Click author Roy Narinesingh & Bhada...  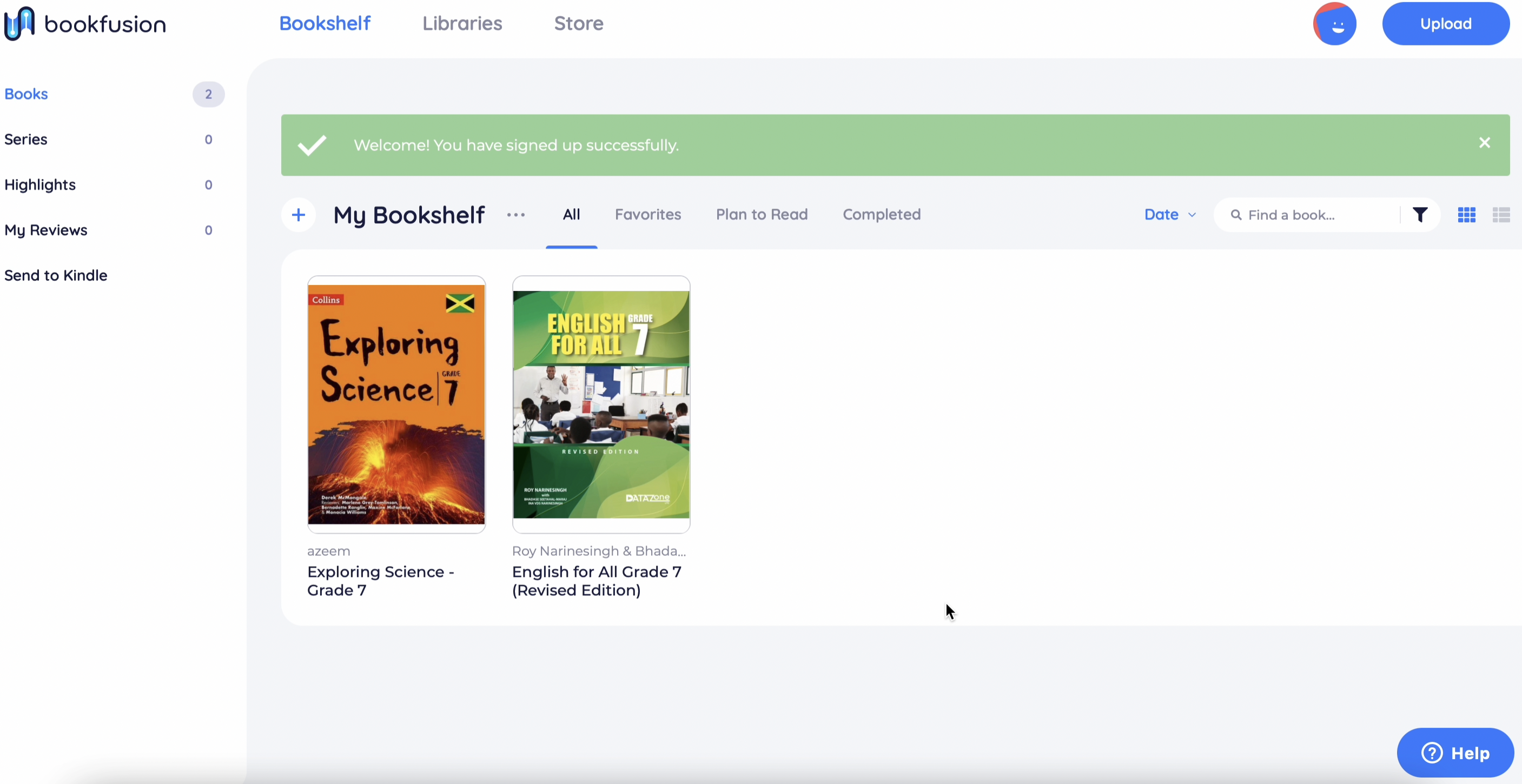(599, 551)
